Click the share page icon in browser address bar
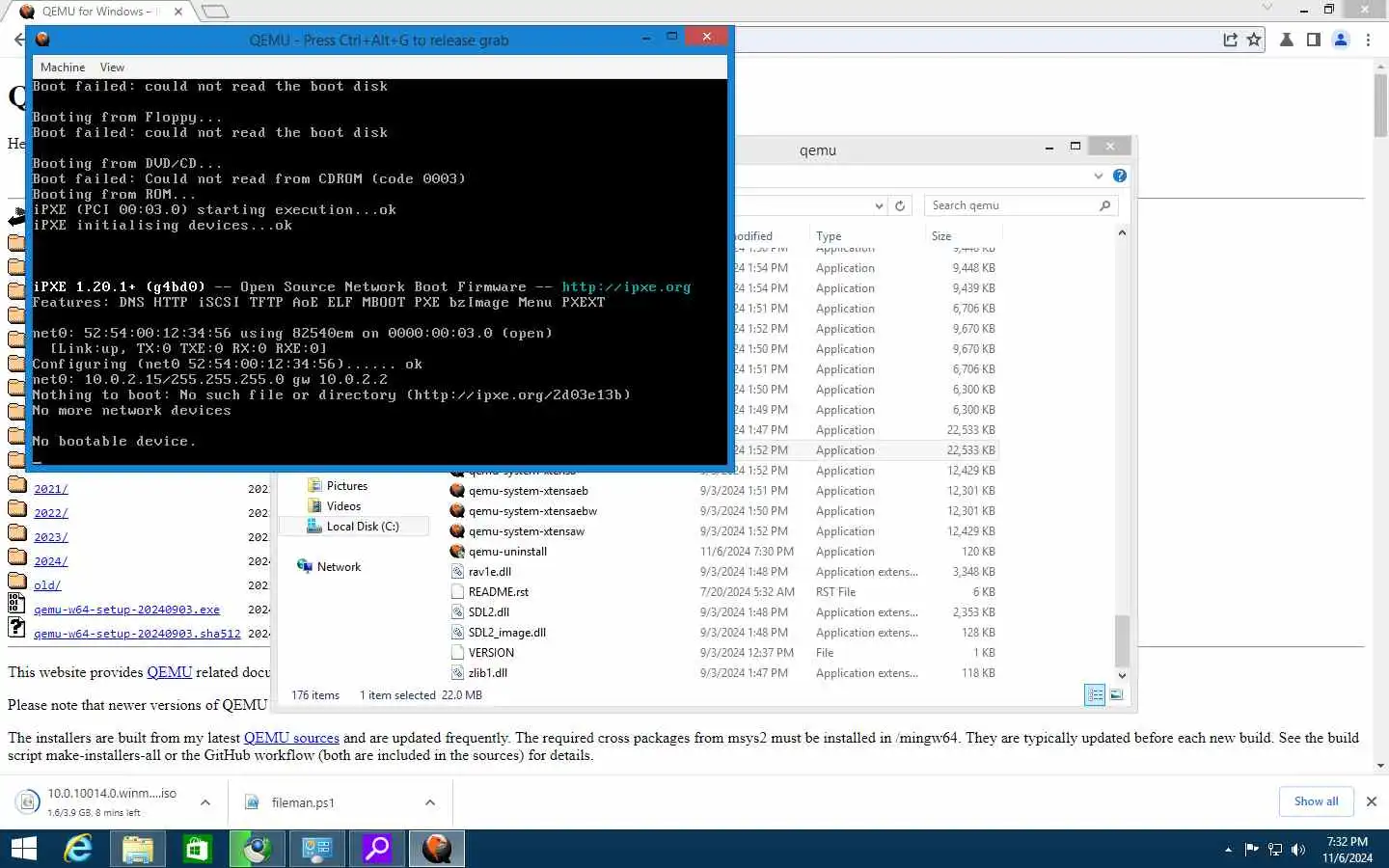1389x868 pixels. click(x=1230, y=40)
